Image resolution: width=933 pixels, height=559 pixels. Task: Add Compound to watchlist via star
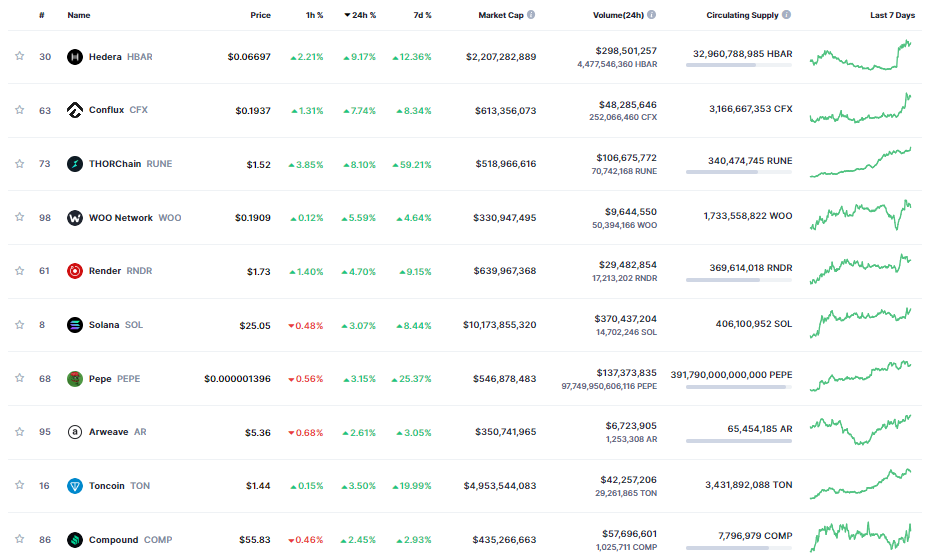click(19, 540)
